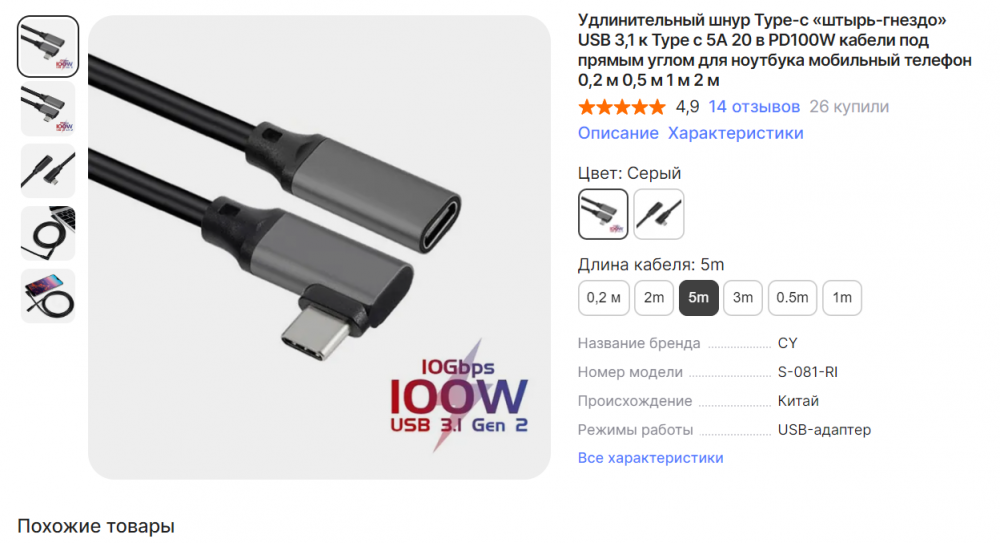Select the 5m cable length option
The image size is (1000, 543).
[x=698, y=298]
